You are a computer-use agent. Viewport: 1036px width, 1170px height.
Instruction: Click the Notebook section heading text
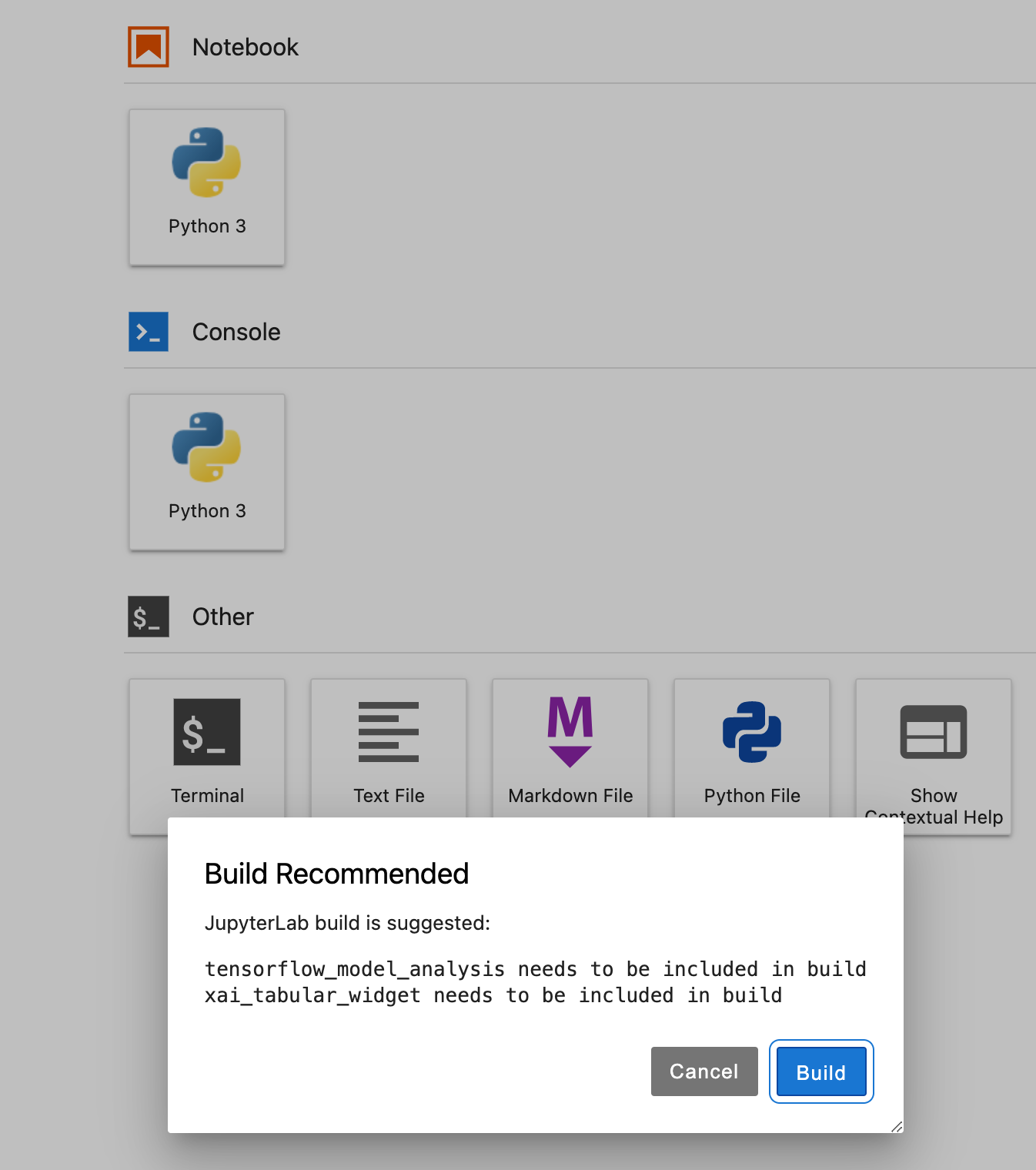246,47
